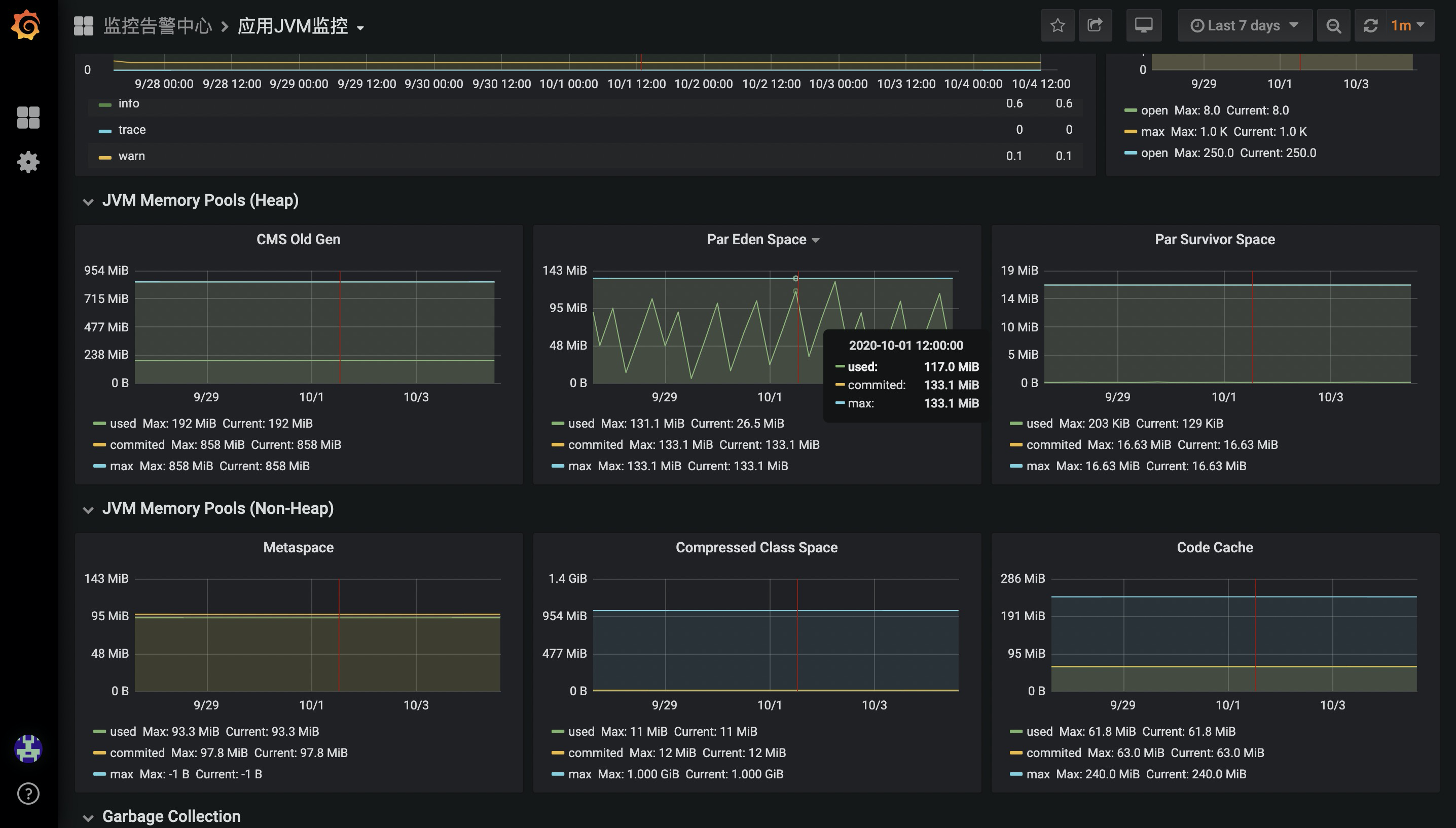Toggle max series in Metaspace legend

click(121, 774)
